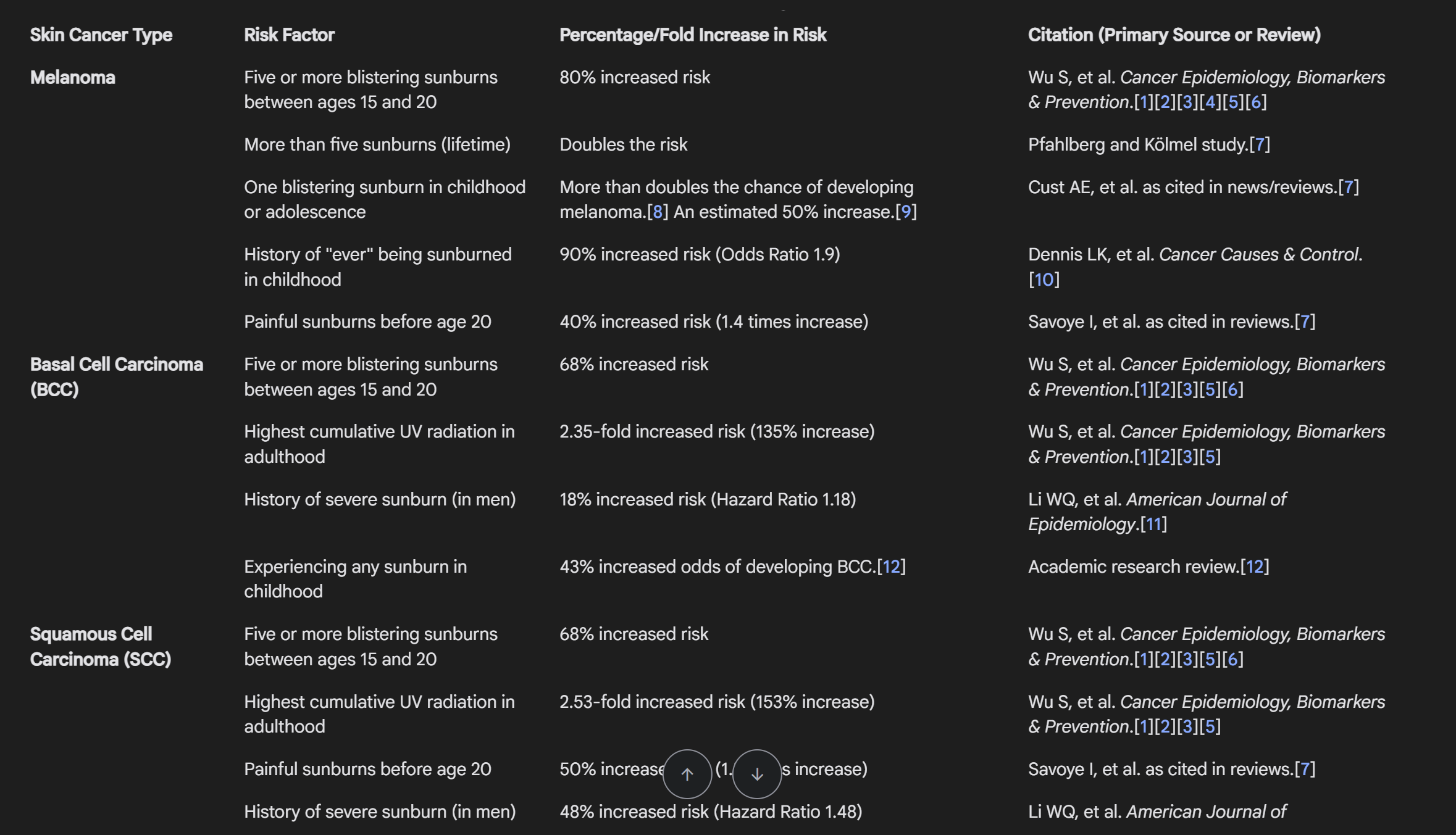Click the '80% increased risk' cell
The width and height of the screenshot is (1456, 835).
tap(635, 77)
